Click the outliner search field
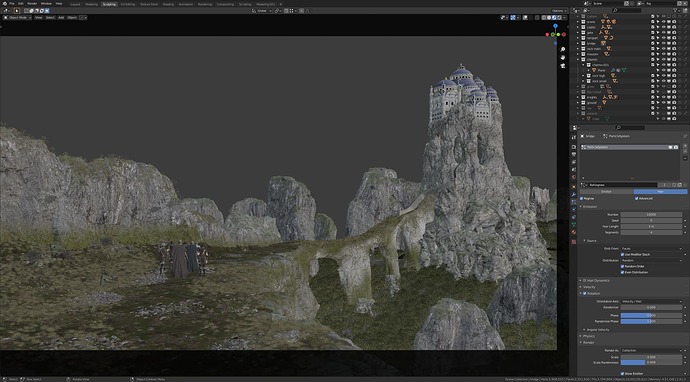Screen dimensions: 690x382 point(627,11)
